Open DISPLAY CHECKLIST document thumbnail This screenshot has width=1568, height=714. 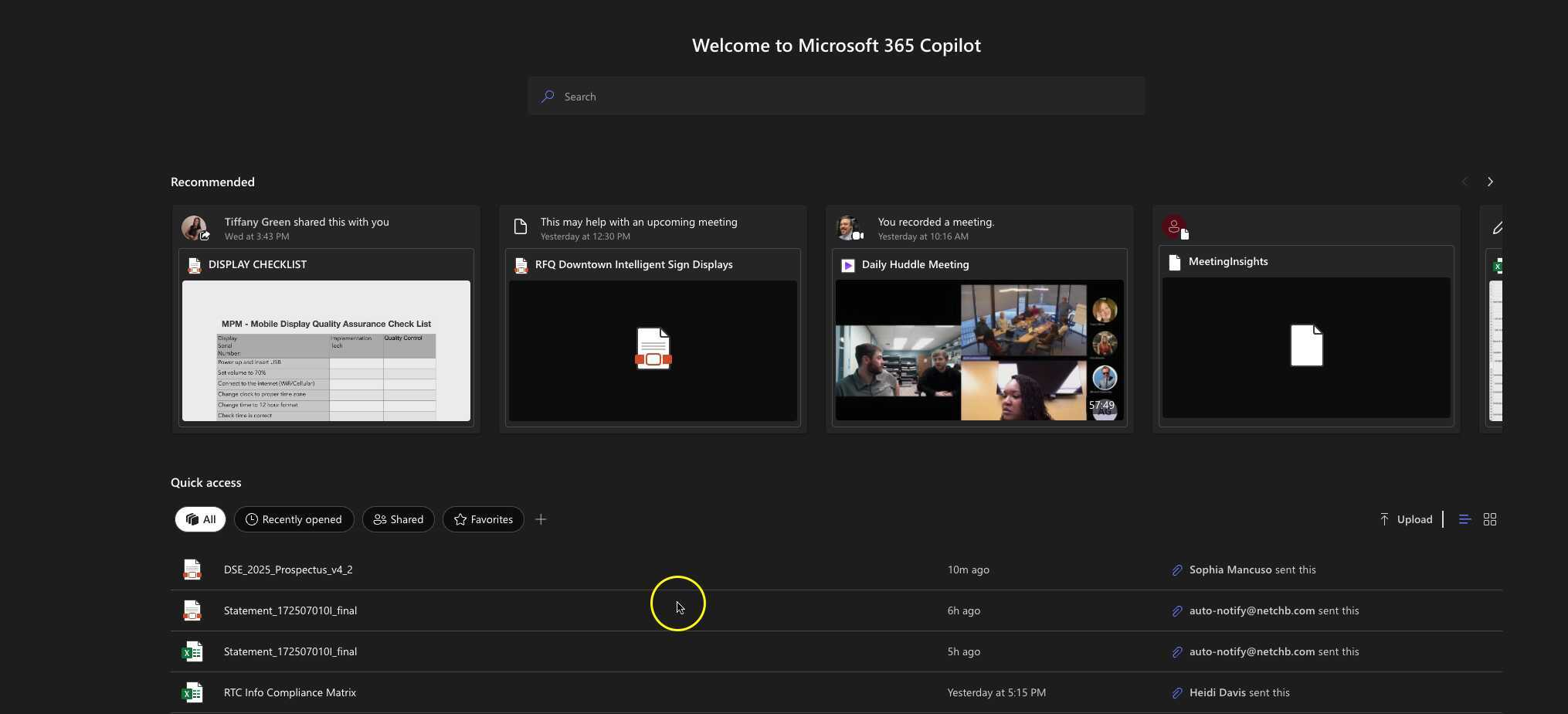(326, 351)
